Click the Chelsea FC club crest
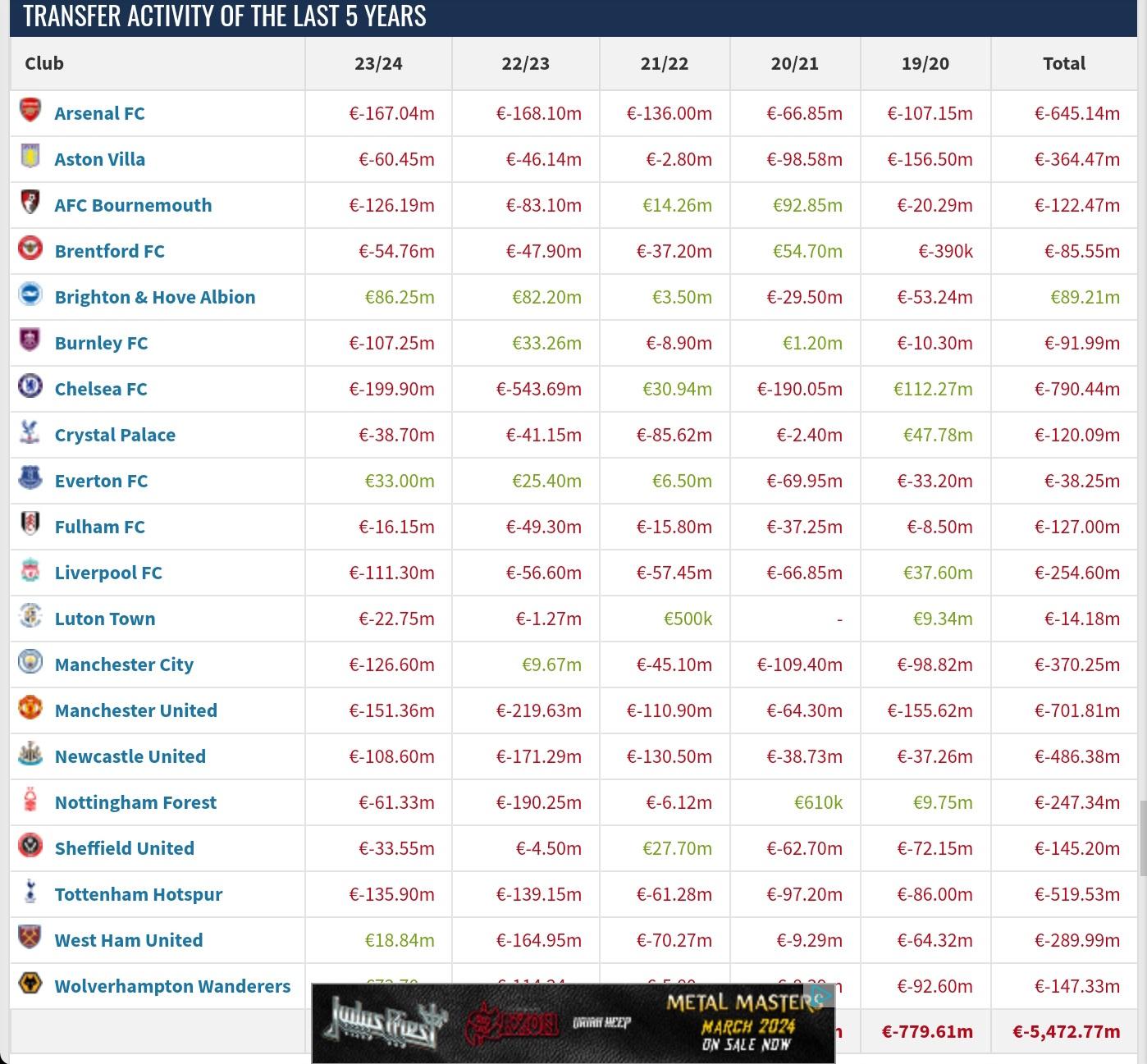Image resolution: width=1147 pixels, height=1064 pixels. [x=30, y=386]
